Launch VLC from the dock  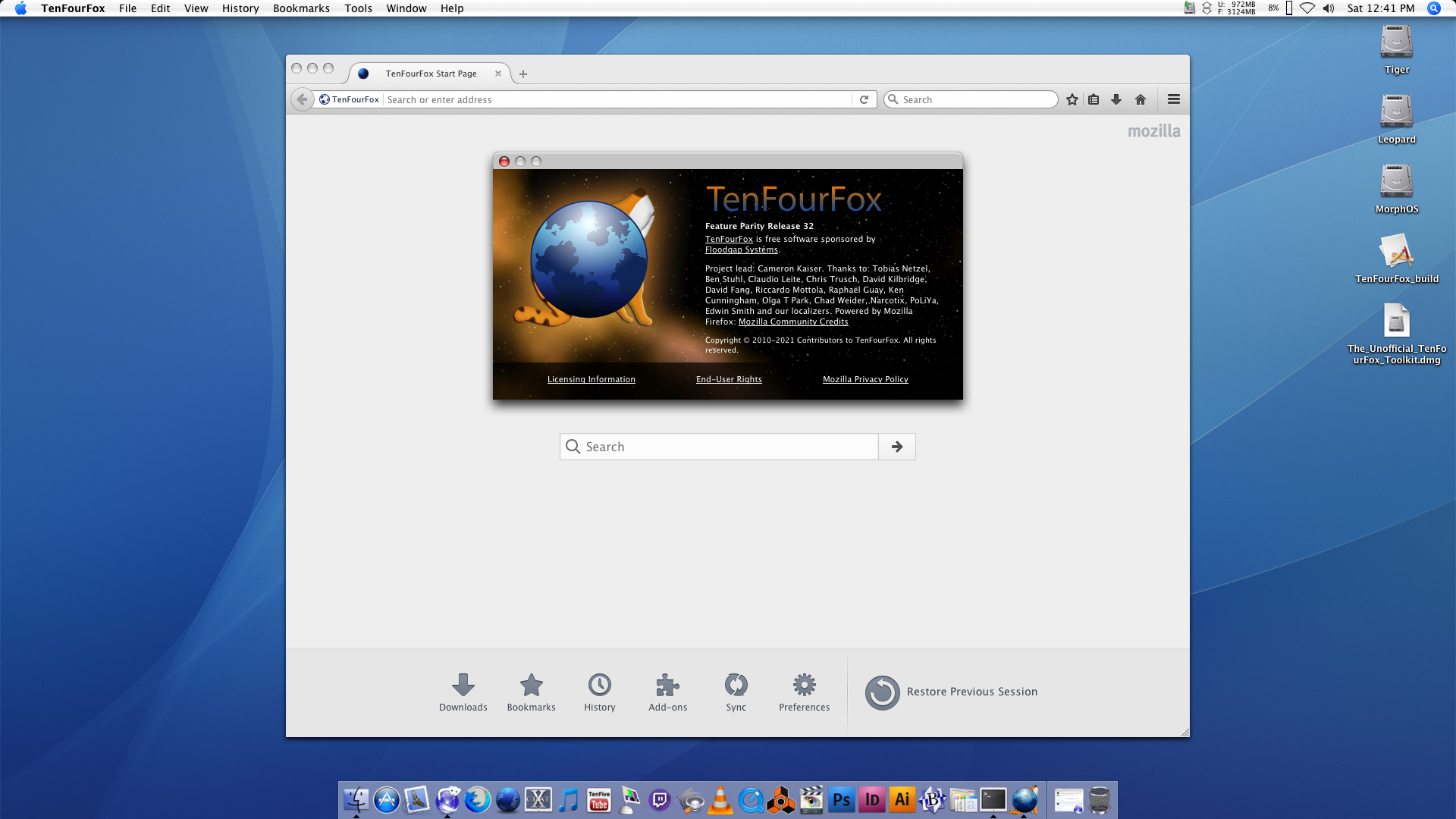[720, 801]
